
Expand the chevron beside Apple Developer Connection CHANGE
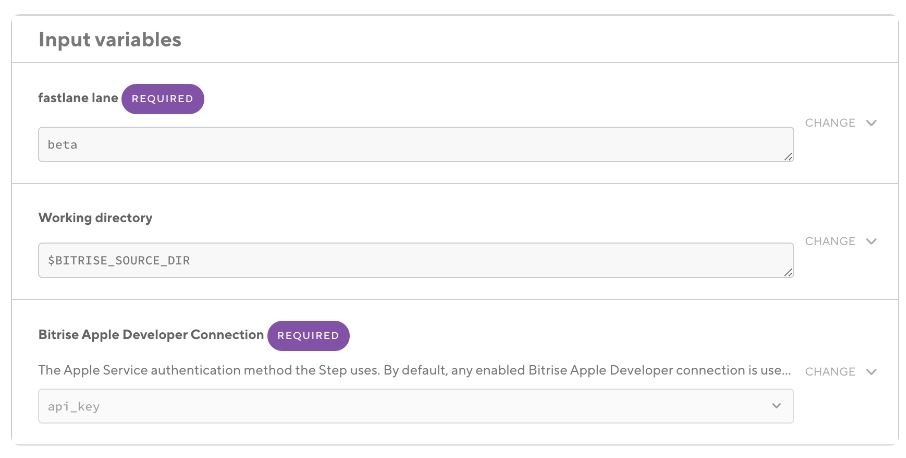pyautogui.click(x=871, y=372)
